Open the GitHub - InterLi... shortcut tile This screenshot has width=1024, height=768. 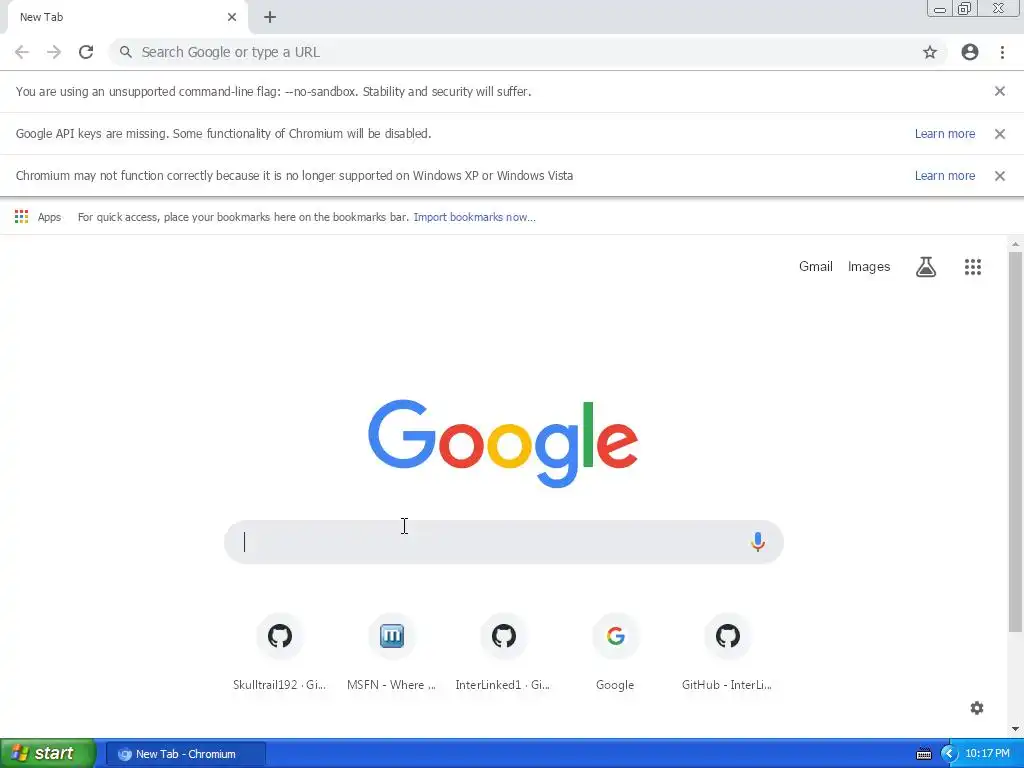pyautogui.click(x=728, y=652)
